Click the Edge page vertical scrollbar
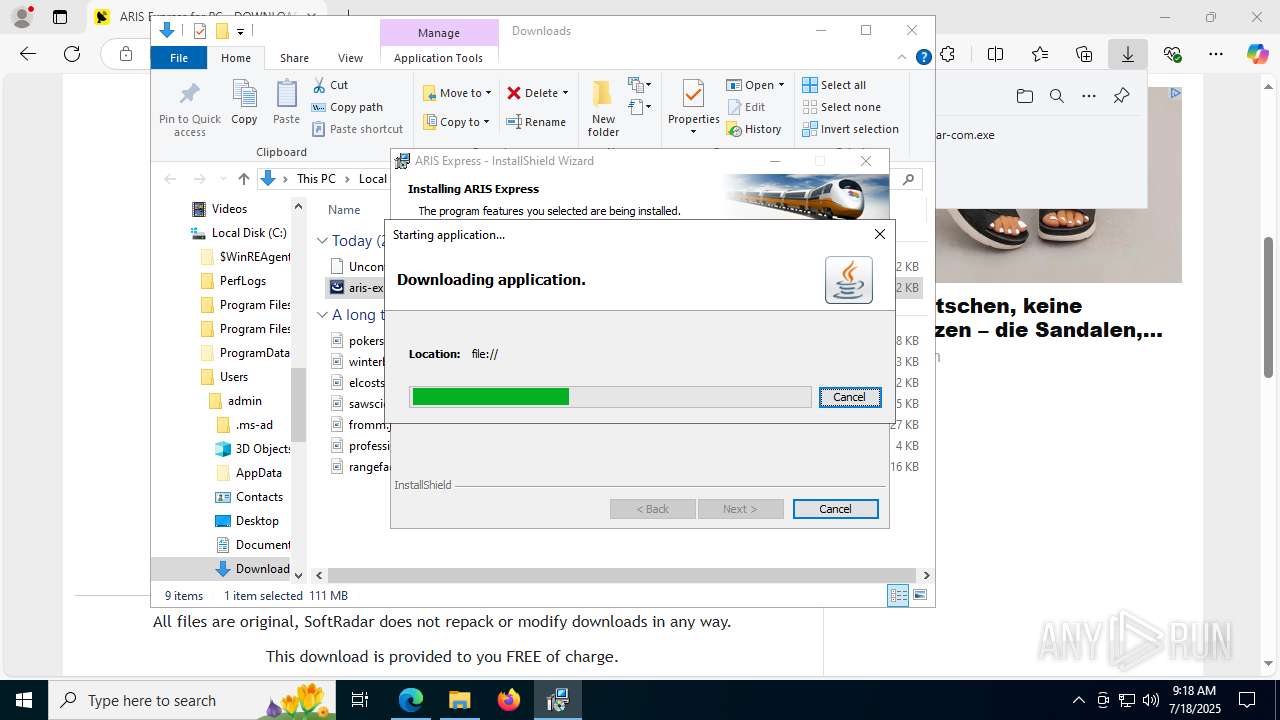The image size is (1280, 720). click(1269, 308)
